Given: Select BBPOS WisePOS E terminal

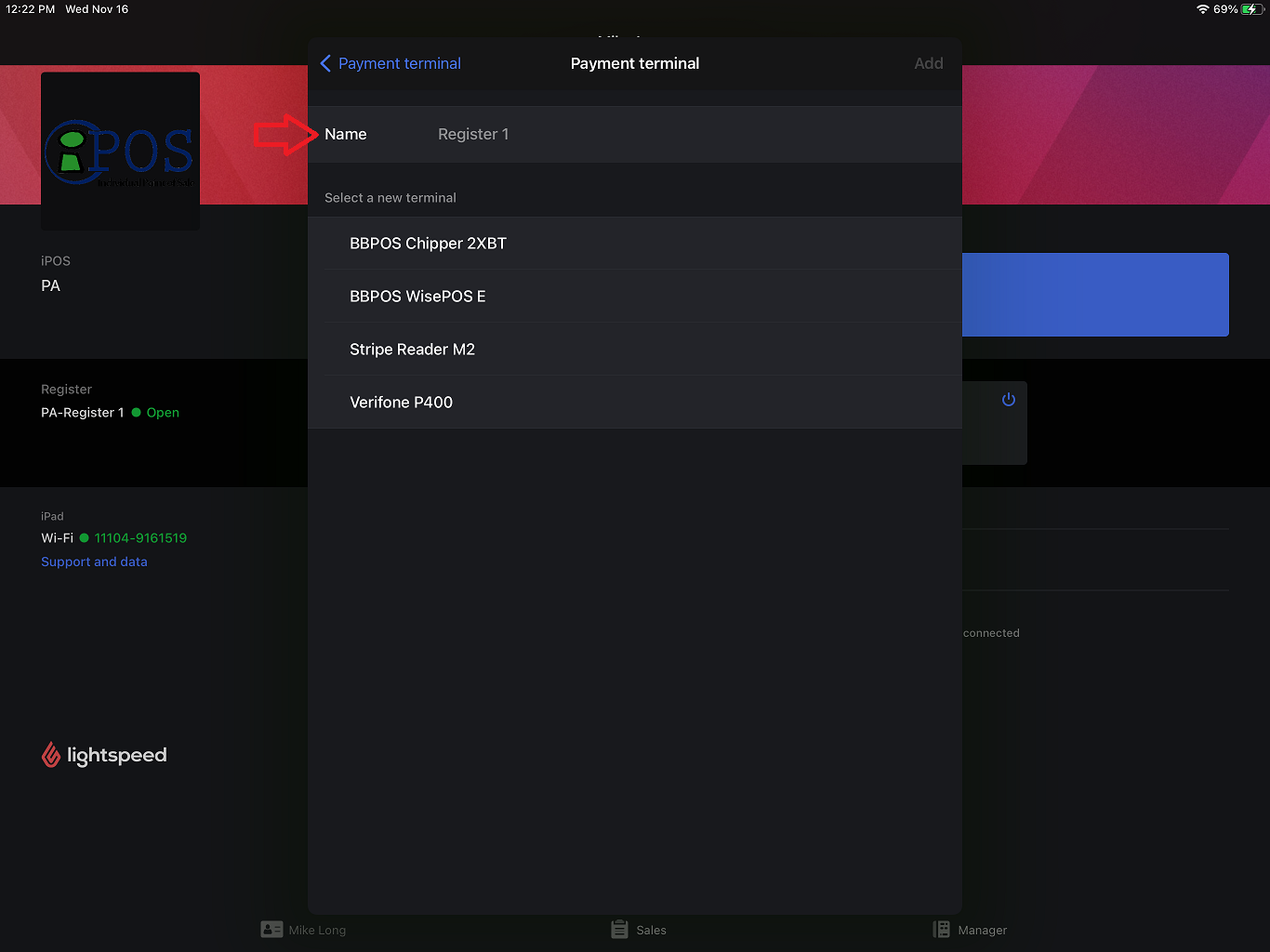Looking at the screenshot, I should pos(634,297).
